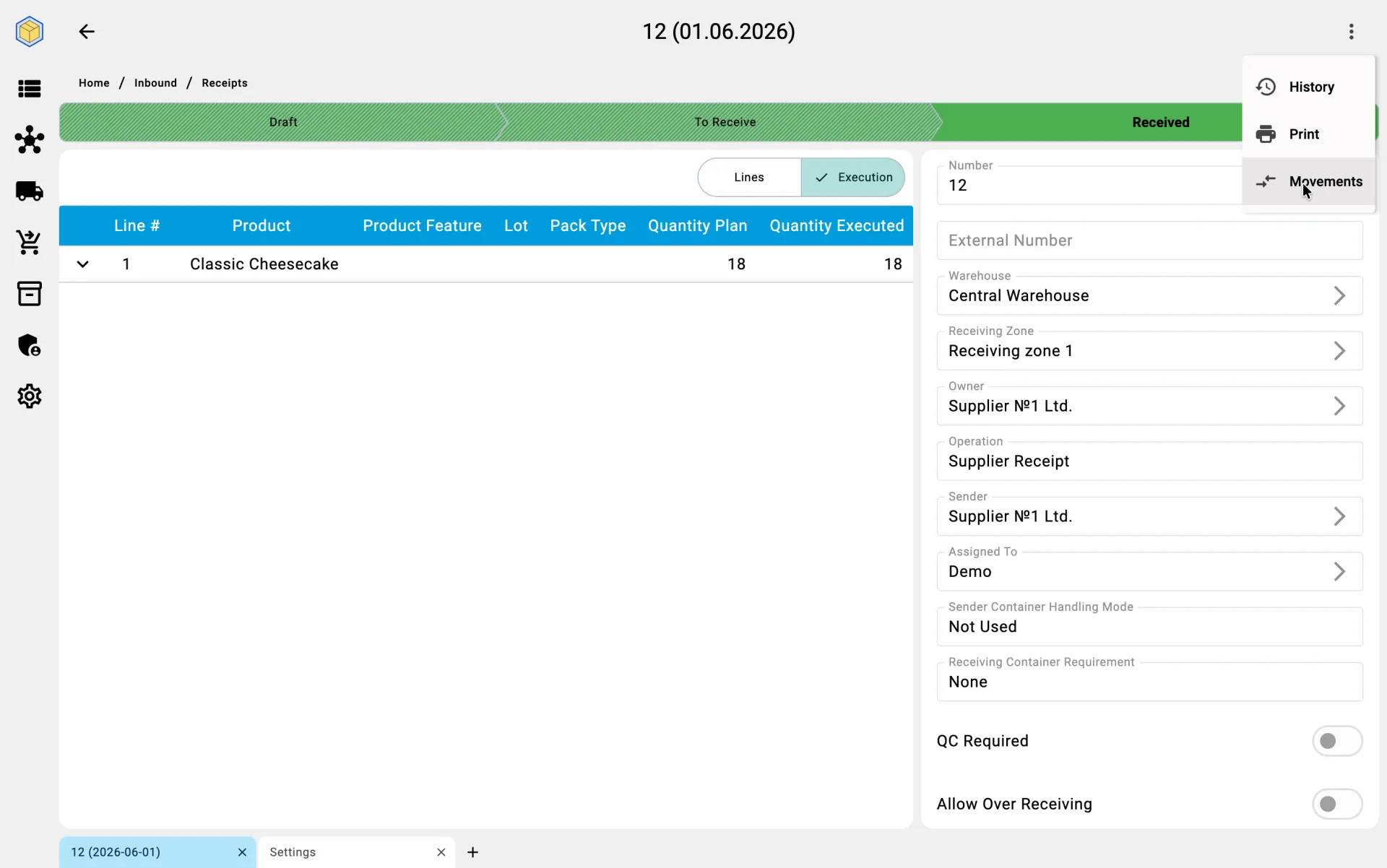The width and height of the screenshot is (1387, 868).
Task: Open the three-dot more options menu
Action: 1351,32
